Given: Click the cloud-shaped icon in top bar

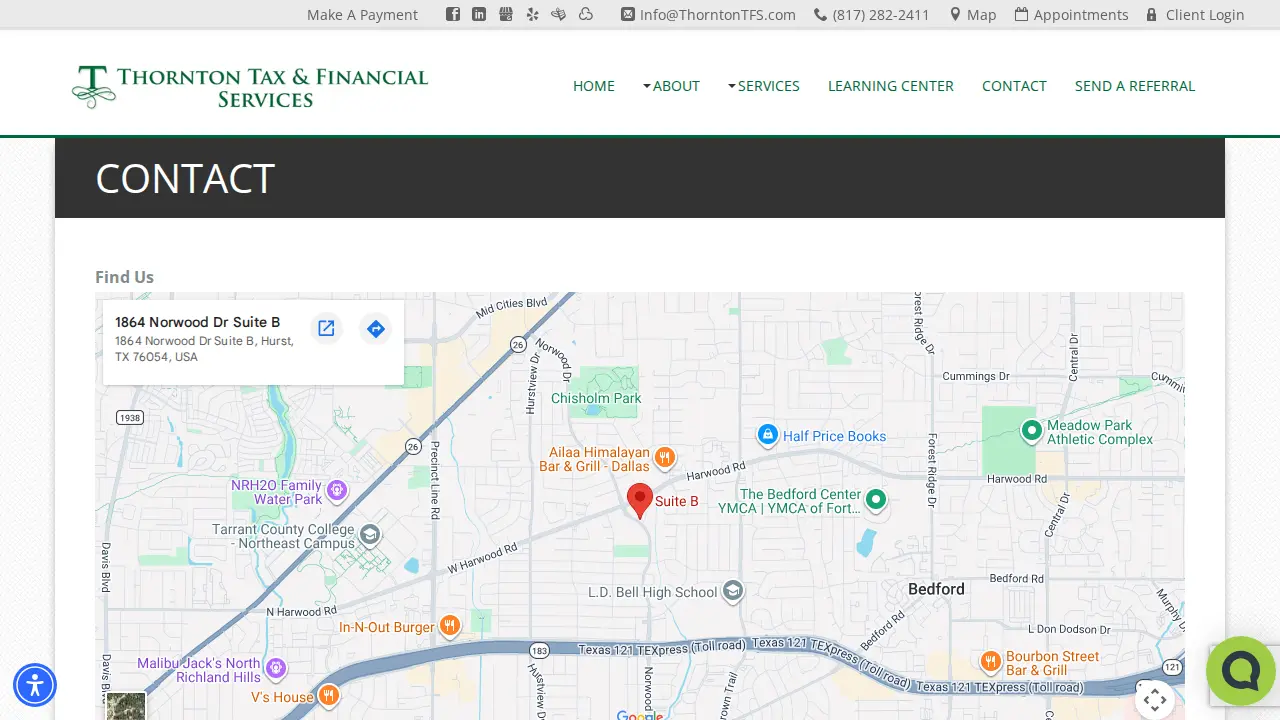Looking at the screenshot, I should pyautogui.click(x=586, y=14).
